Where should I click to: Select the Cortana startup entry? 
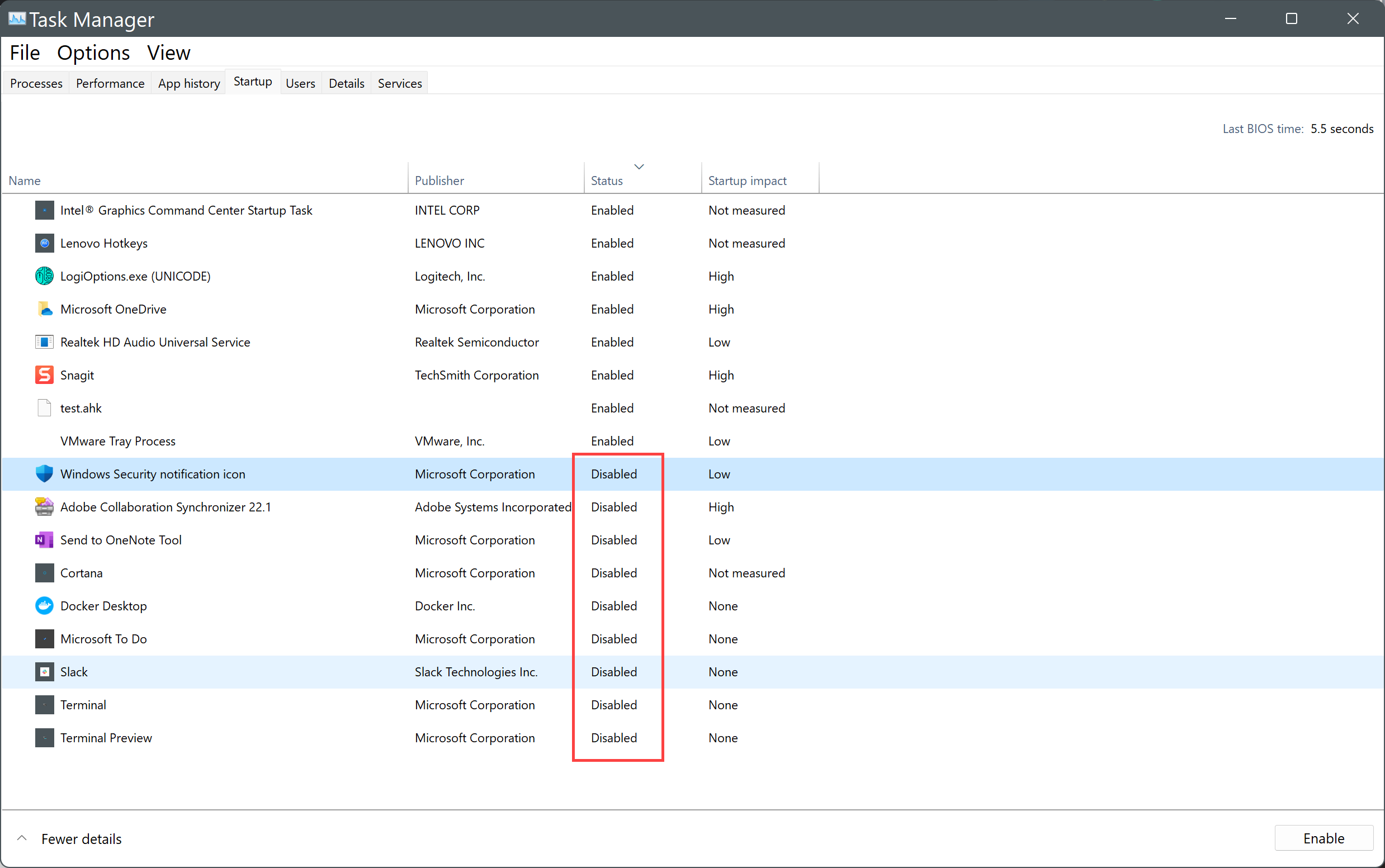(x=82, y=573)
